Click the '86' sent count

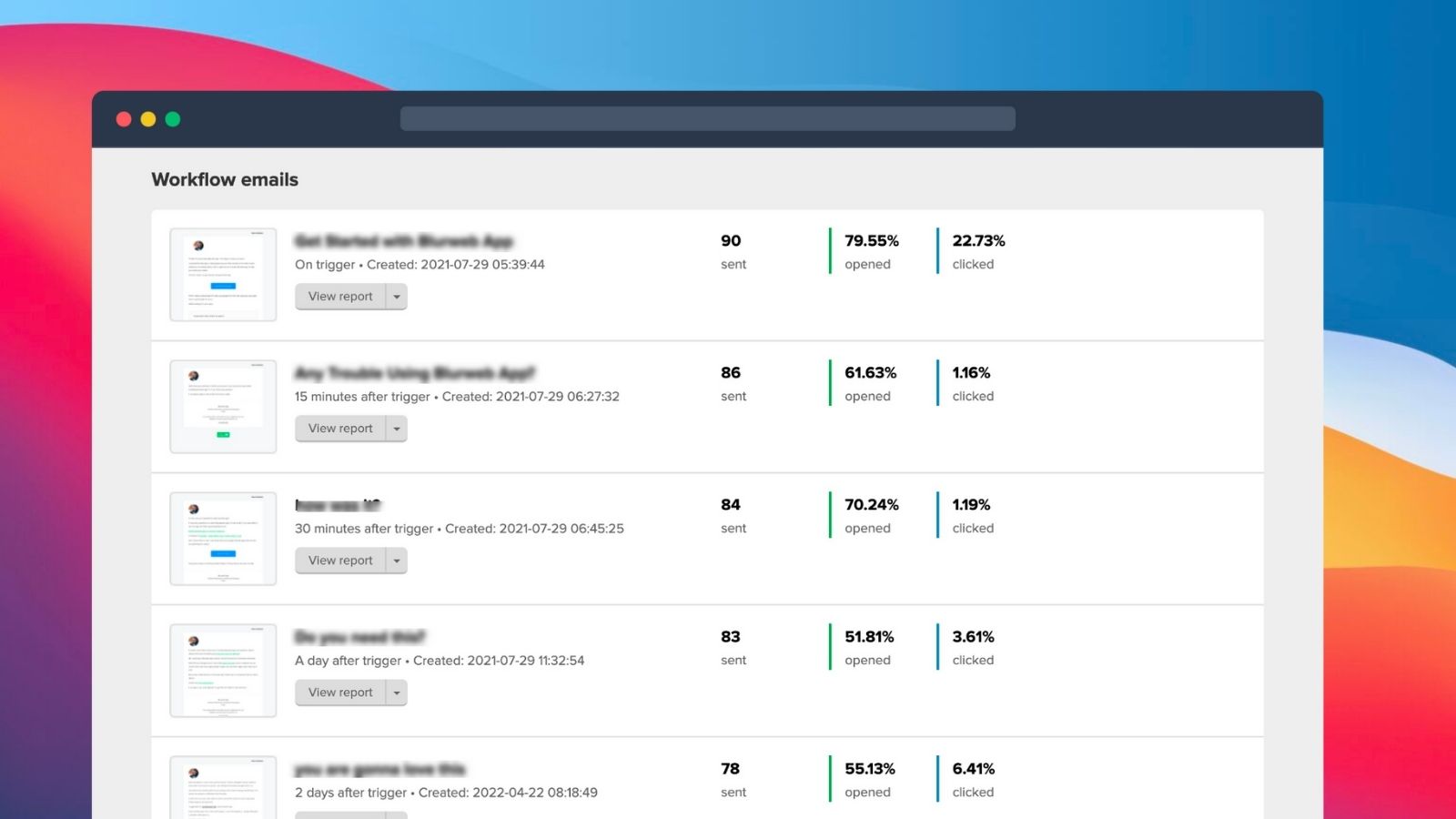pyautogui.click(x=731, y=373)
